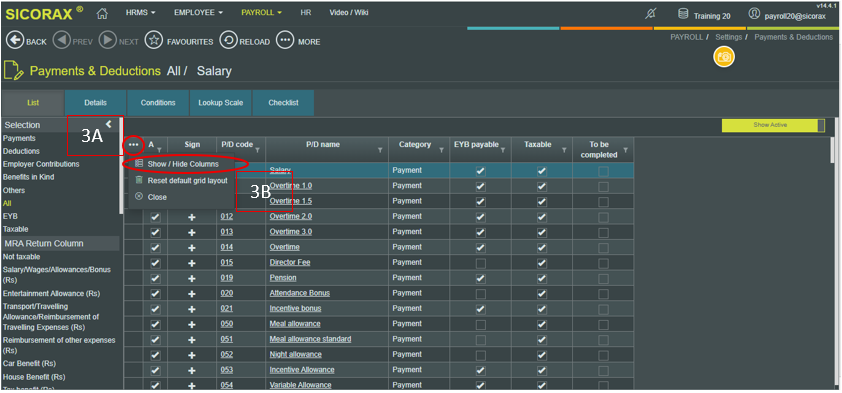Switch to the Lookup Scale tab
Image resolution: width=842 pixels, height=393 pixels.
click(x=221, y=103)
